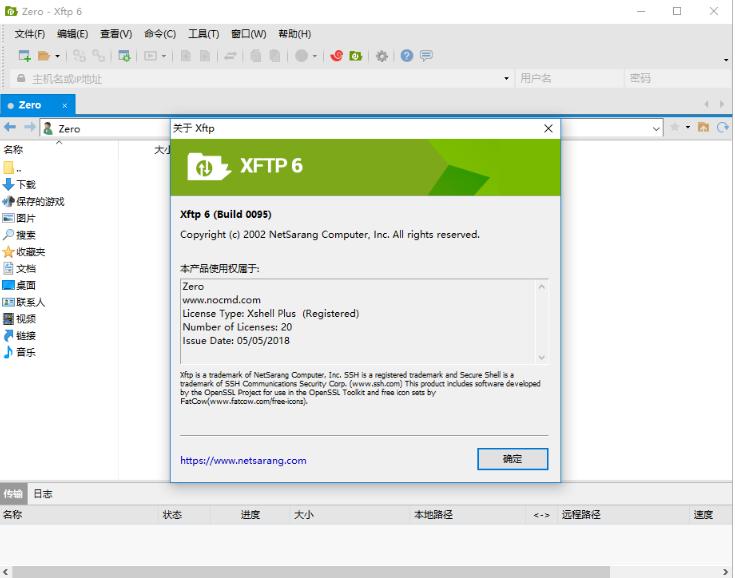Image resolution: width=735 pixels, height=578 pixels.
Task: Click the 本地路径 column header
Action: click(x=433, y=514)
